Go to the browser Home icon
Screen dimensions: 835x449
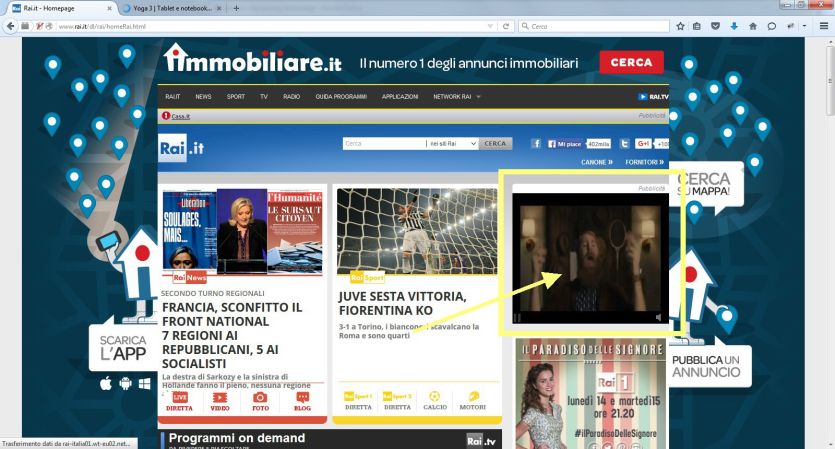click(752, 26)
